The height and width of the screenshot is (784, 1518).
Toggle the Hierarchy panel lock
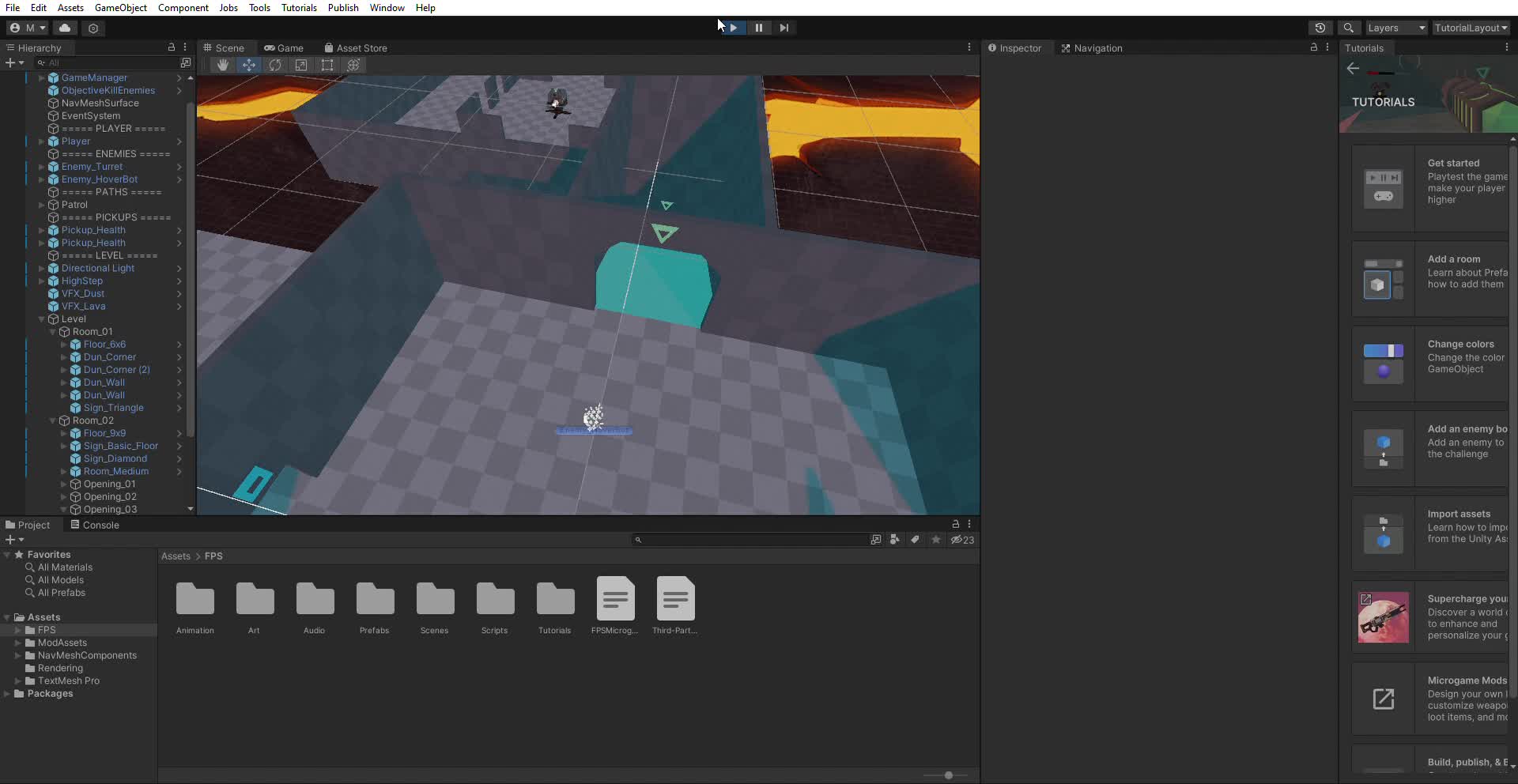click(172, 47)
